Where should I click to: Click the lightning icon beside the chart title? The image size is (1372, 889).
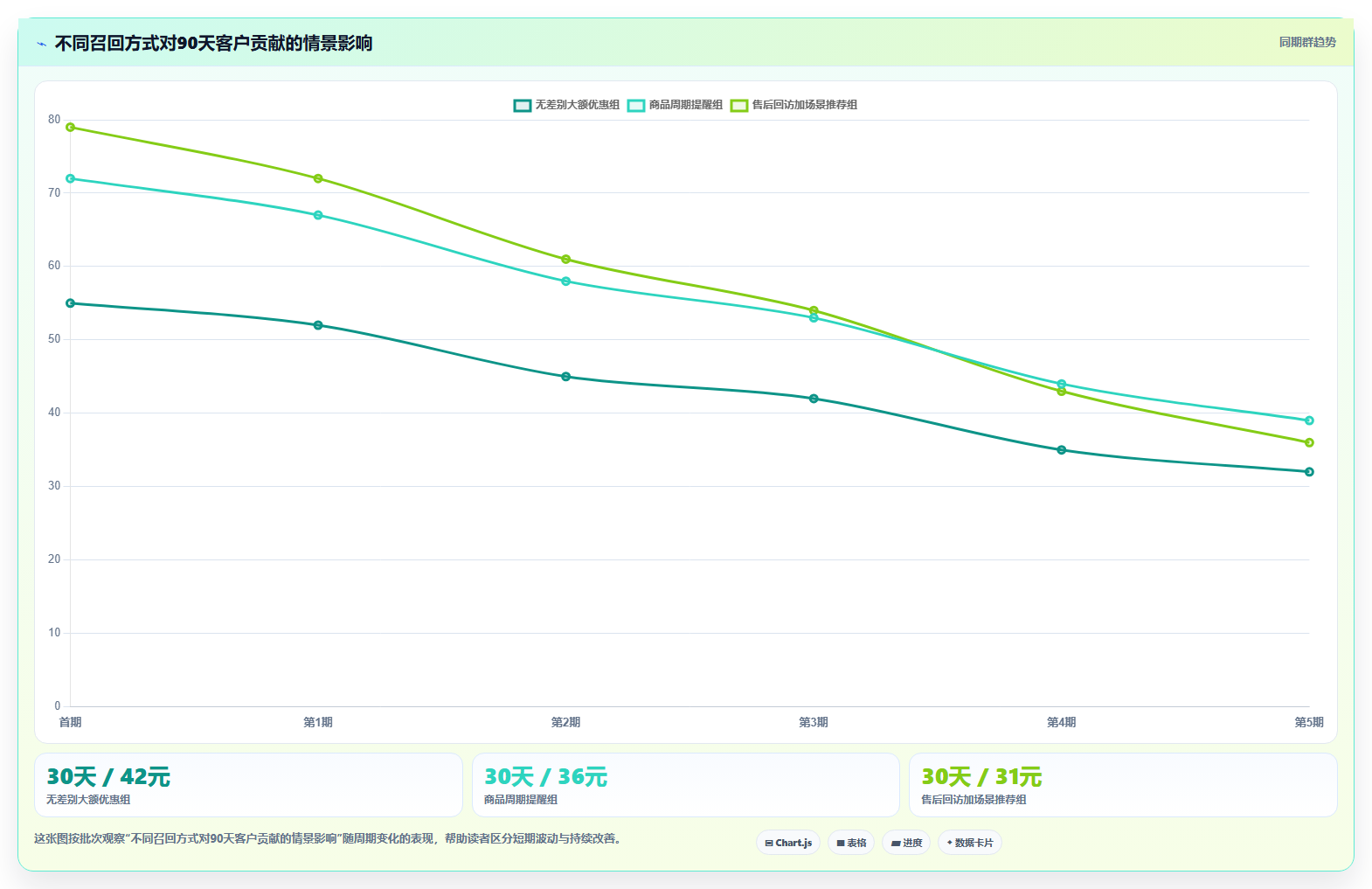[42, 44]
